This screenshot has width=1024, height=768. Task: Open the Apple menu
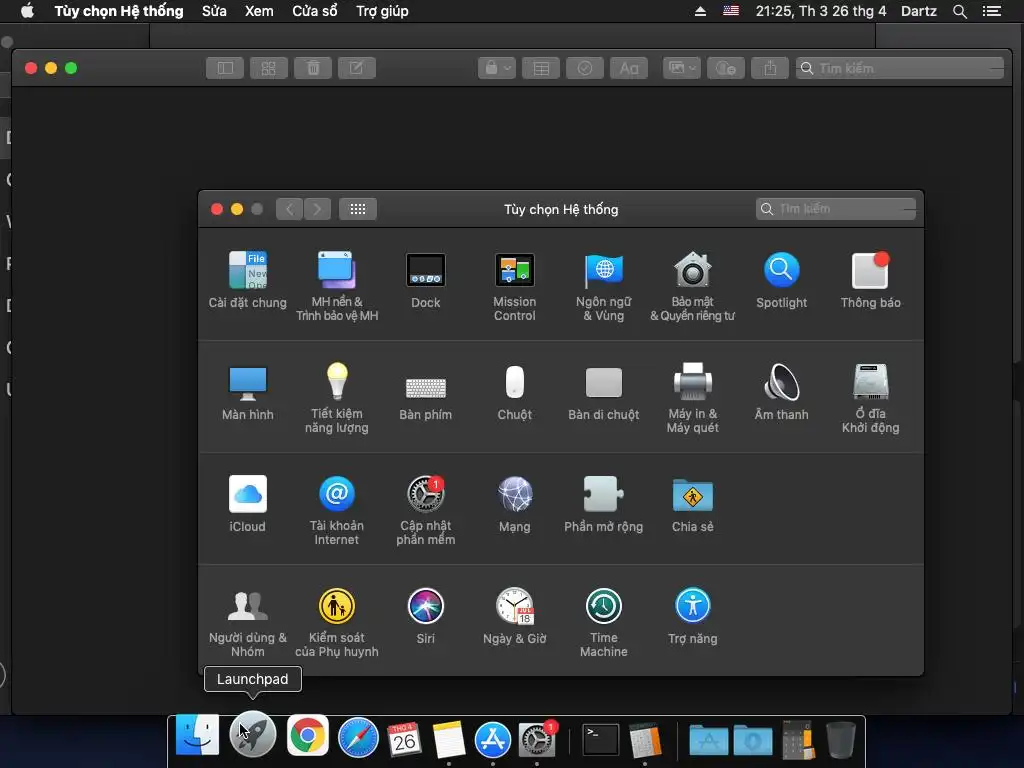(x=27, y=11)
